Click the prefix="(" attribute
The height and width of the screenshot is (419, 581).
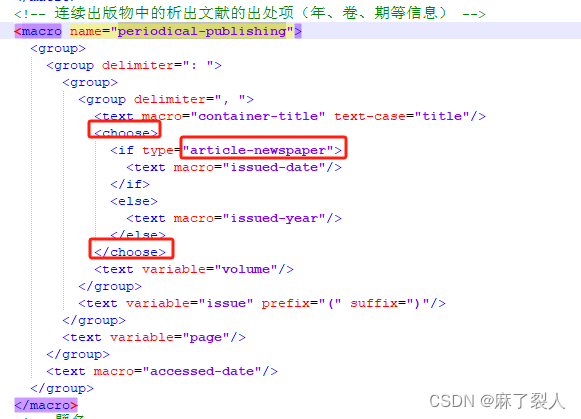click(302, 303)
